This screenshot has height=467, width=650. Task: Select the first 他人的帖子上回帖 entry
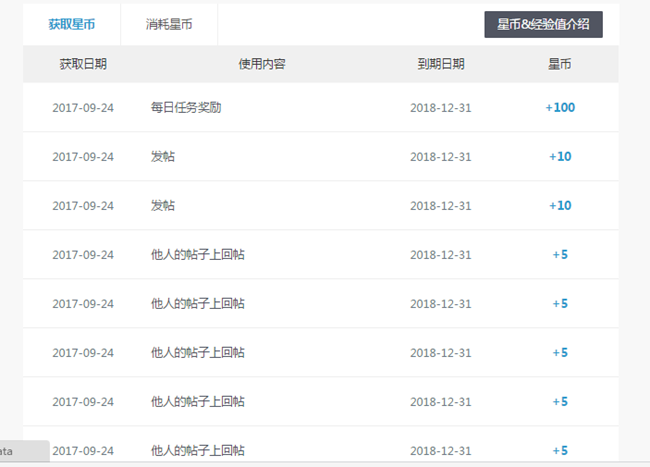[198, 255]
